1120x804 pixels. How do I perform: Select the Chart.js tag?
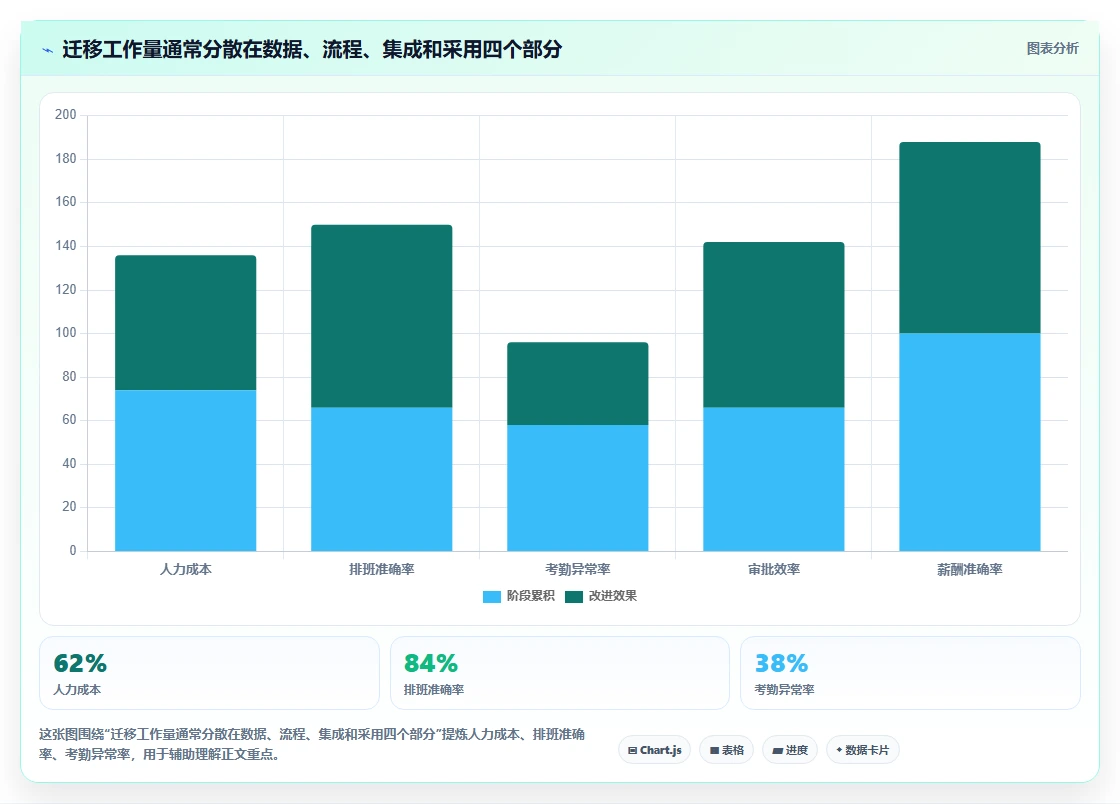point(654,750)
